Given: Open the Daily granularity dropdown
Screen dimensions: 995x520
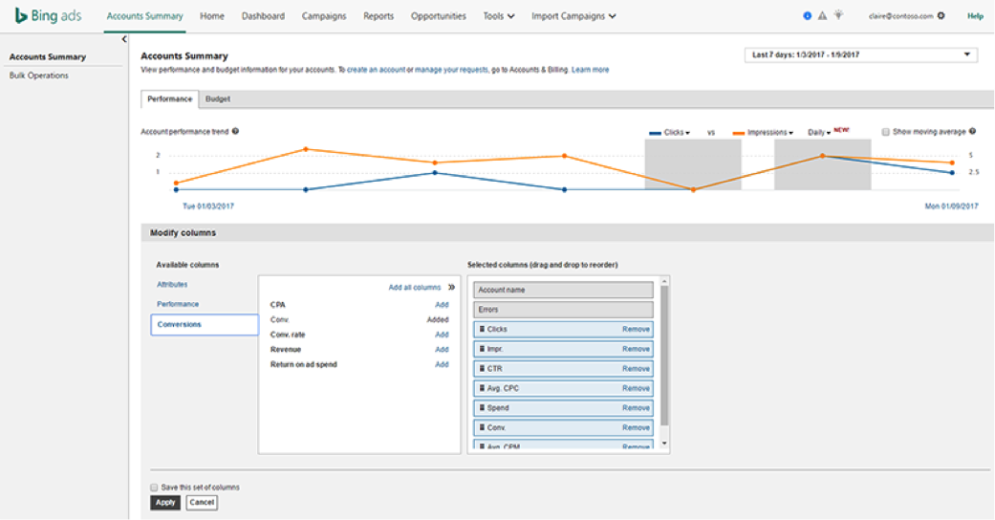Looking at the screenshot, I should click(819, 133).
